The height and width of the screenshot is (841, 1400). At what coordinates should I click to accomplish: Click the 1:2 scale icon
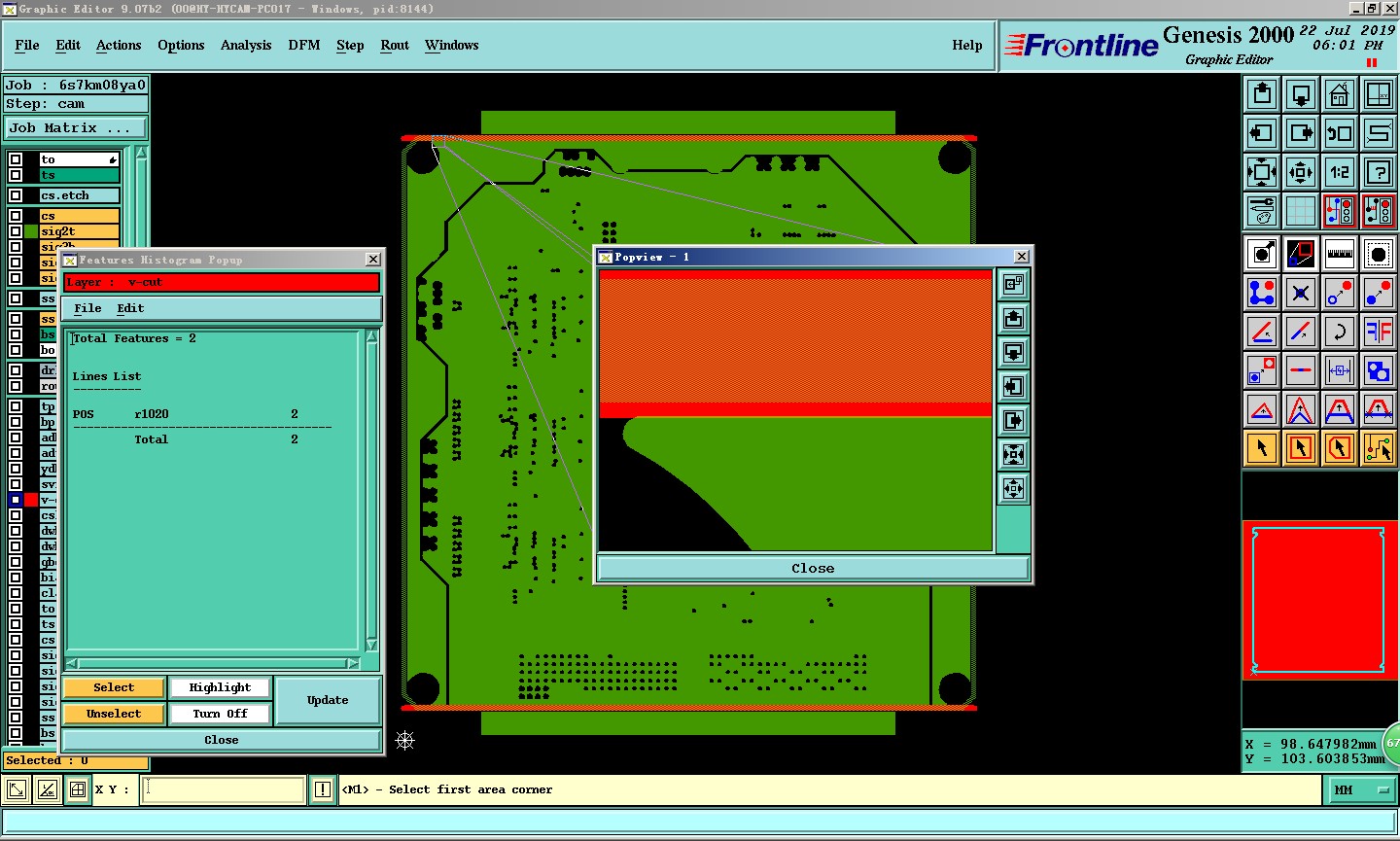pyautogui.click(x=1340, y=172)
